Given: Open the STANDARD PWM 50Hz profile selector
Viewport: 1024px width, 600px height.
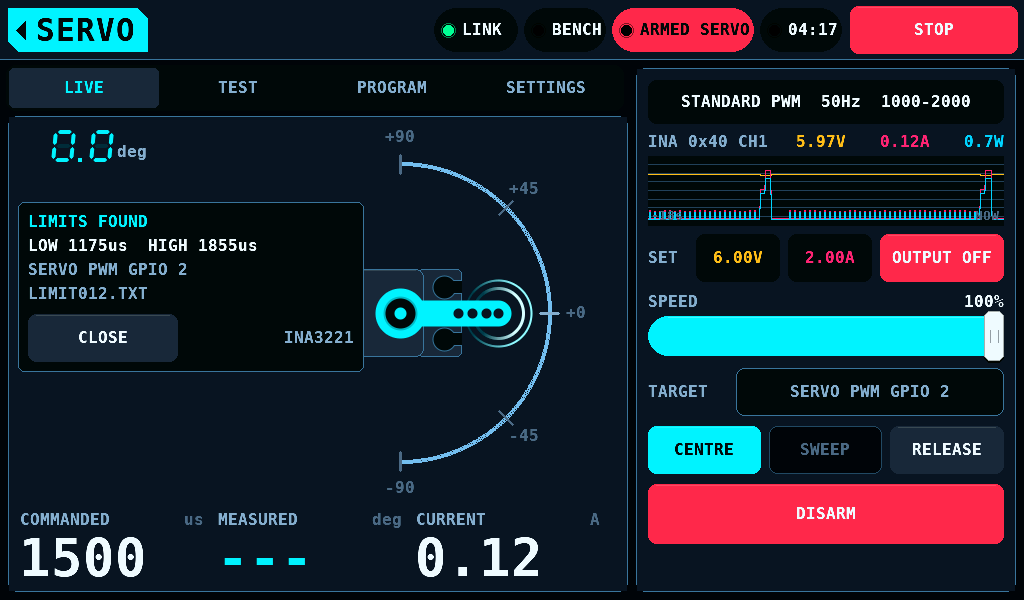Looking at the screenshot, I should point(825,102).
